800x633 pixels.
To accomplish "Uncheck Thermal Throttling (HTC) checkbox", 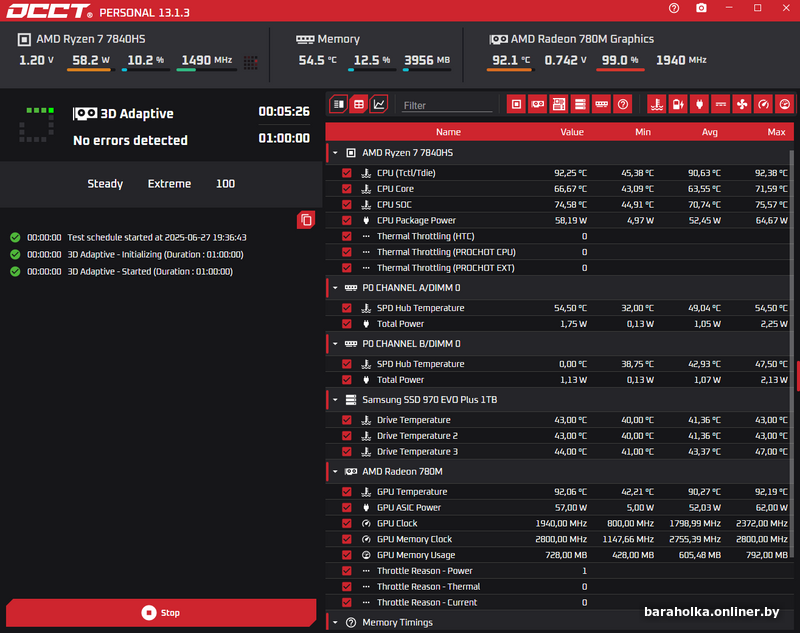I will tap(347, 236).
